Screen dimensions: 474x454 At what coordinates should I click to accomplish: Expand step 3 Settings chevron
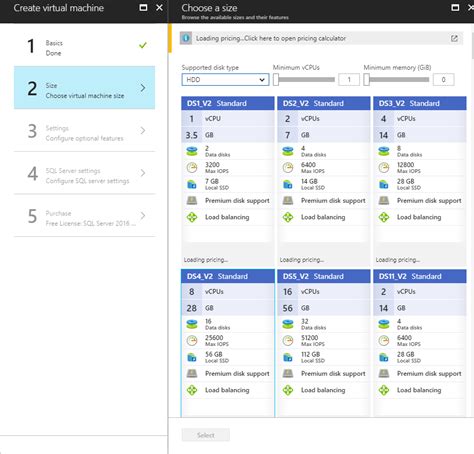(143, 130)
